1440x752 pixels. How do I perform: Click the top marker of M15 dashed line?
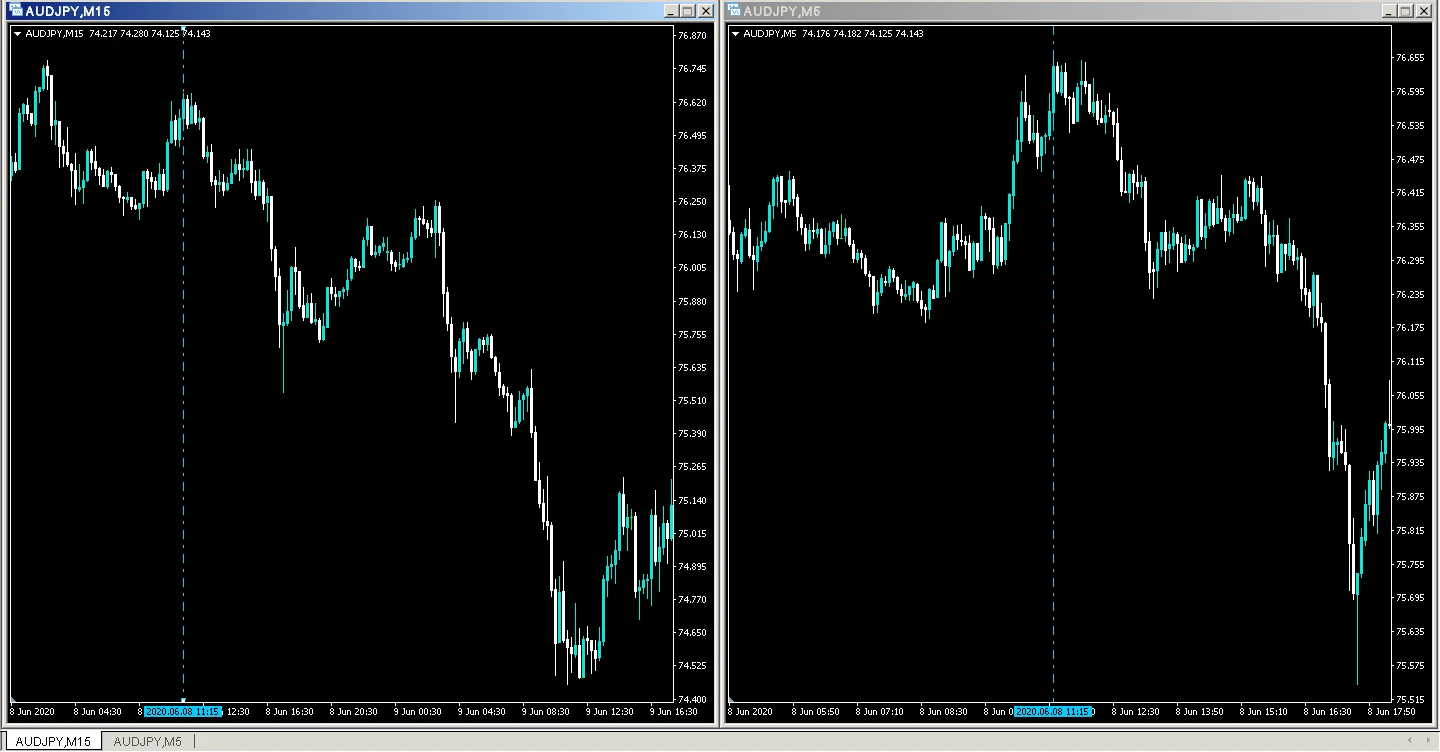click(x=183, y=29)
